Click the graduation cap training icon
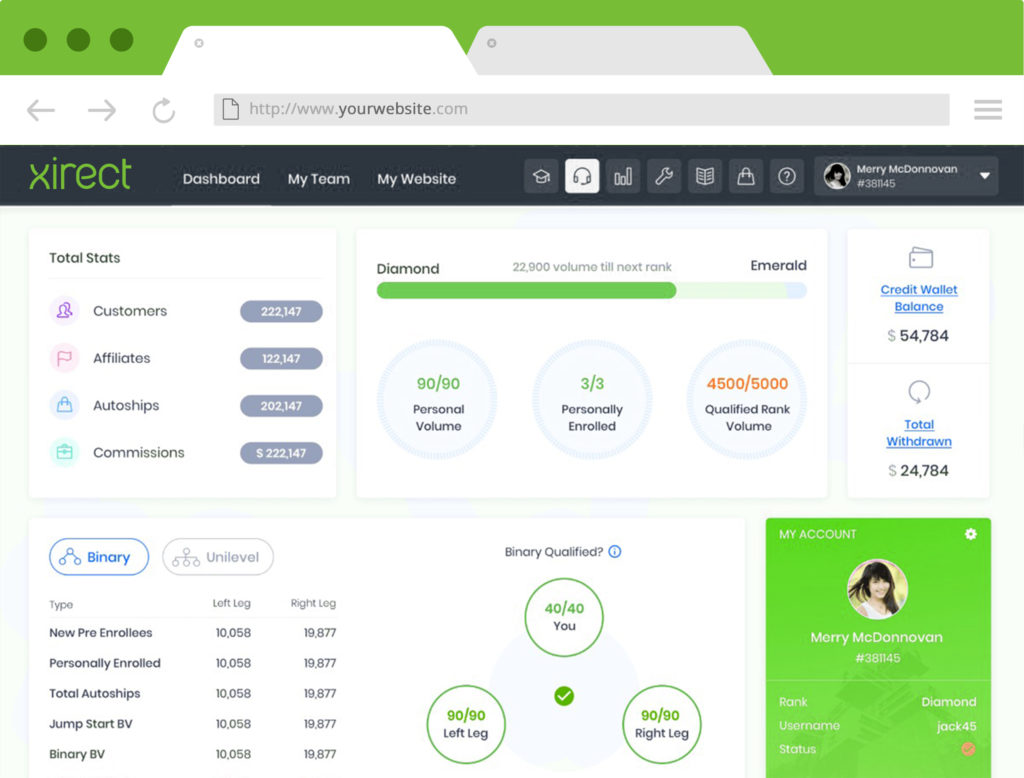 click(541, 176)
